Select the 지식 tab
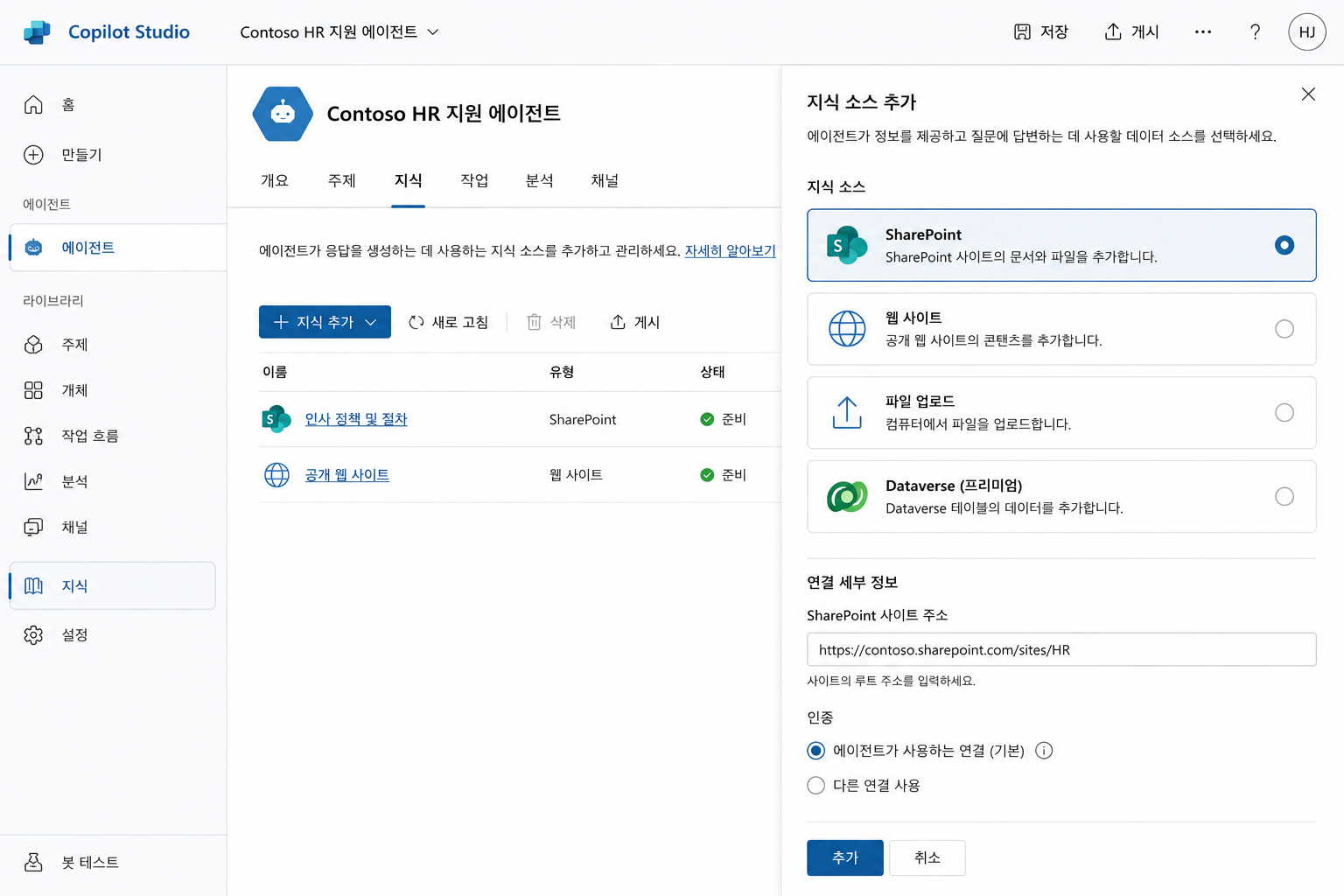This screenshot has height=896, width=1344. point(408,180)
